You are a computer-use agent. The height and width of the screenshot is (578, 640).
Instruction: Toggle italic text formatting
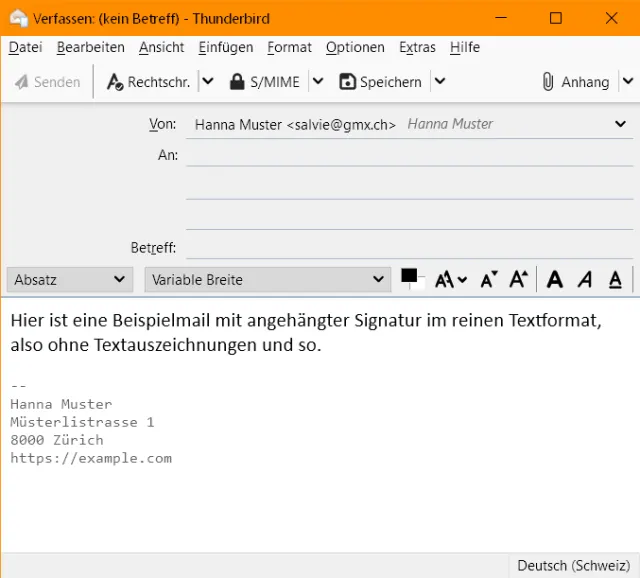[x=585, y=280]
